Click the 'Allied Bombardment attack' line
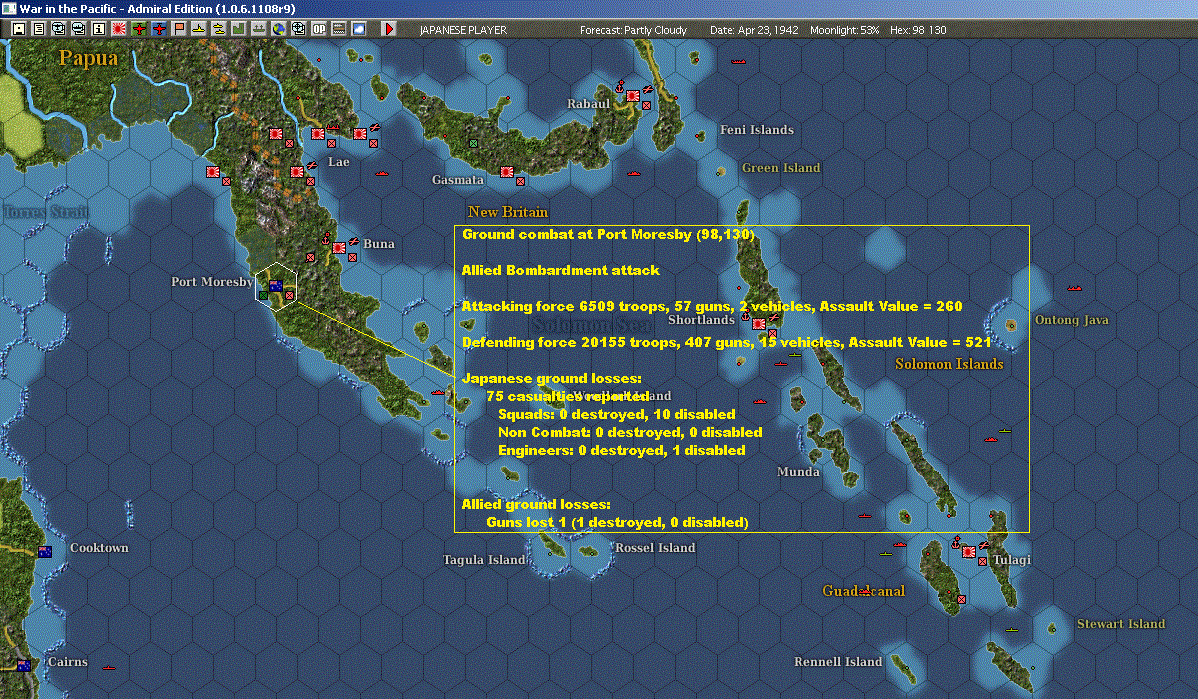The image size is (1198, 699). pyautogui.click(x=560, y=270)
